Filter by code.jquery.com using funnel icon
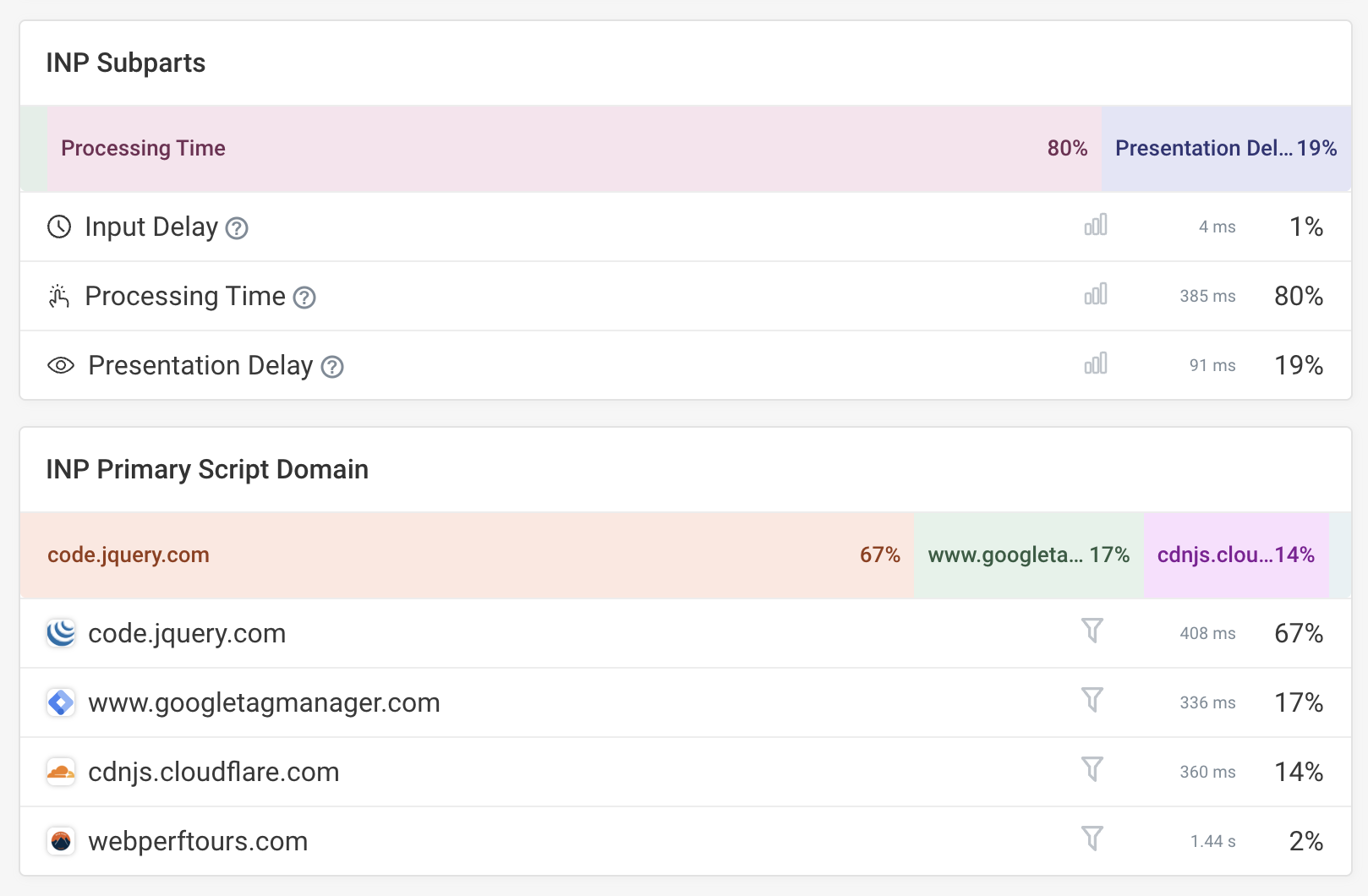Image resolution: width=1368 pixels, height=896 pixels. click(1092, 631)
